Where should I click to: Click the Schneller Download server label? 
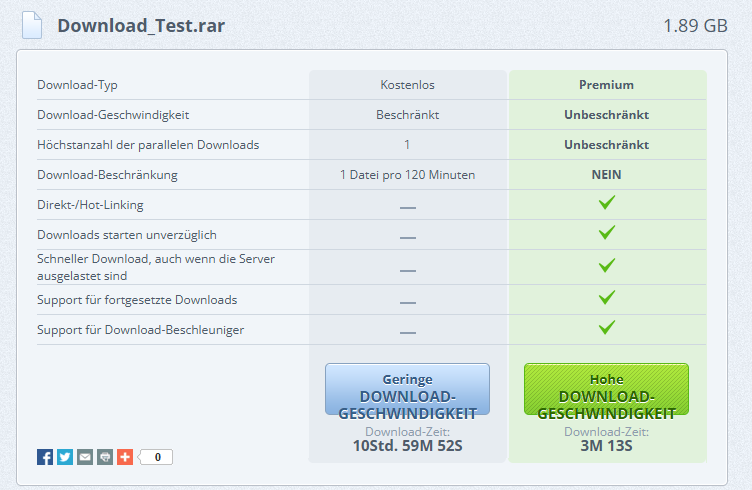(156, 267)
